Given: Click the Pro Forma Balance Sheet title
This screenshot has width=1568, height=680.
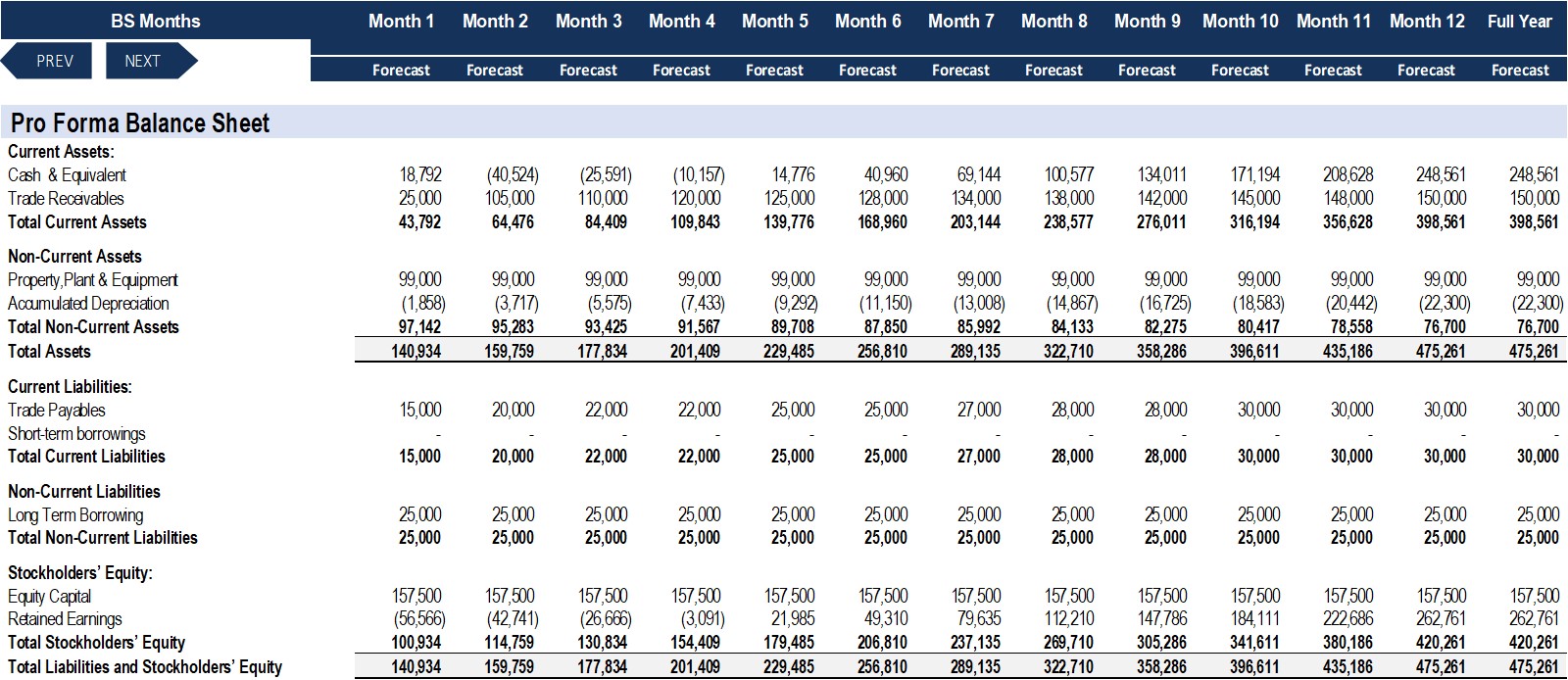Looking at the screenshot, I should [x=140, y=123].
